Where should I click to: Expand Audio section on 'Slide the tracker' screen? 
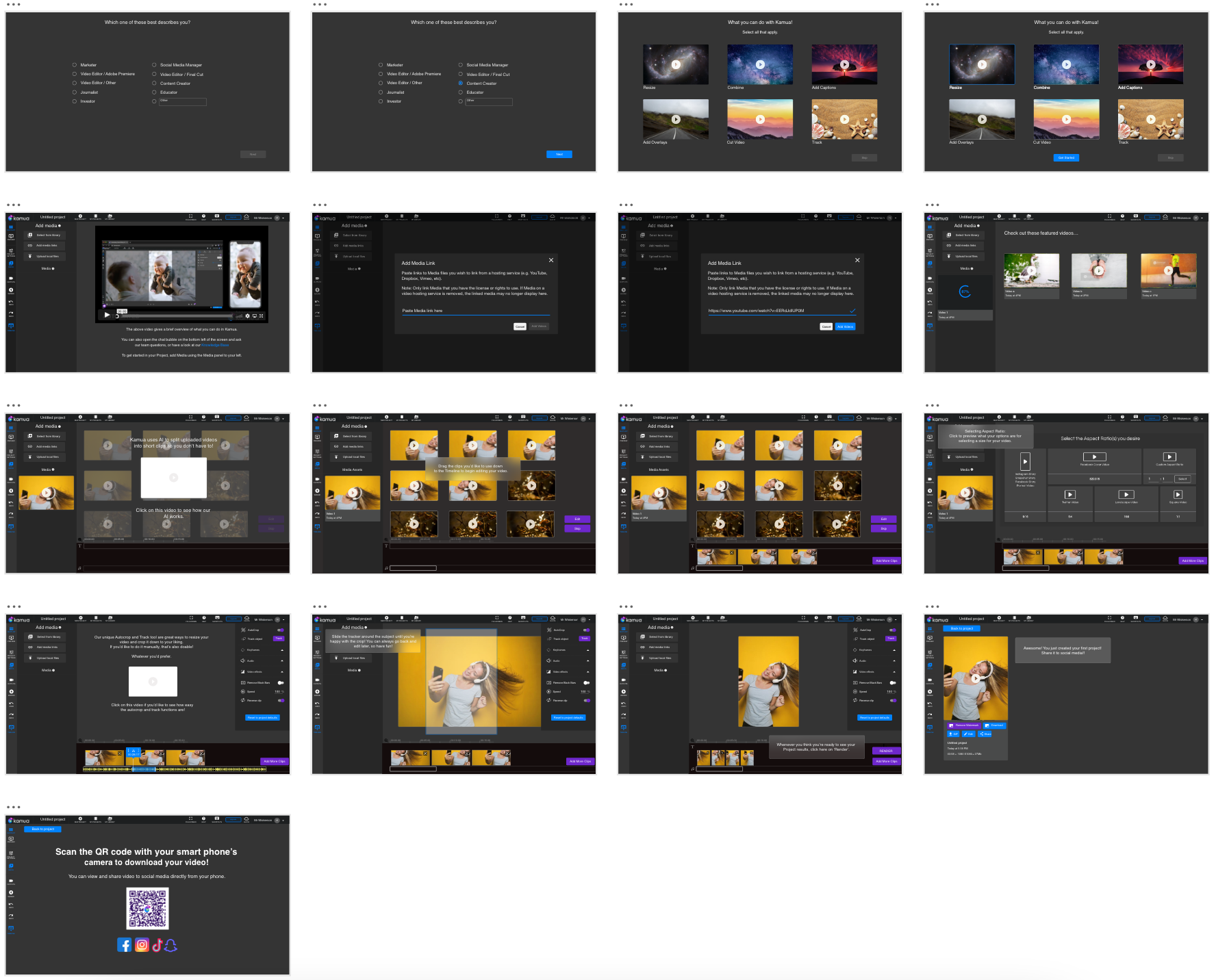pyautogui.click(x=588, y=661)
